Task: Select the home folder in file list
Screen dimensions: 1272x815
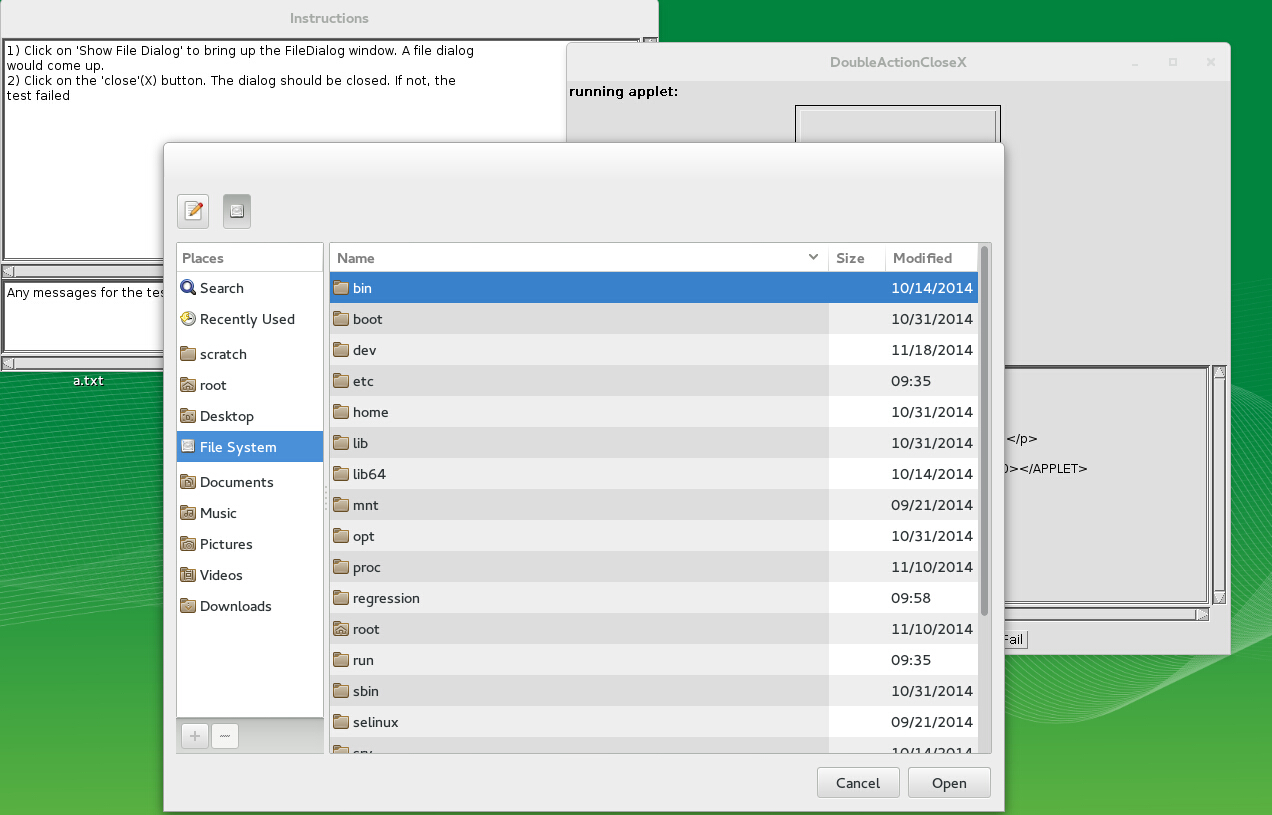Action: (x=370, y=412)
